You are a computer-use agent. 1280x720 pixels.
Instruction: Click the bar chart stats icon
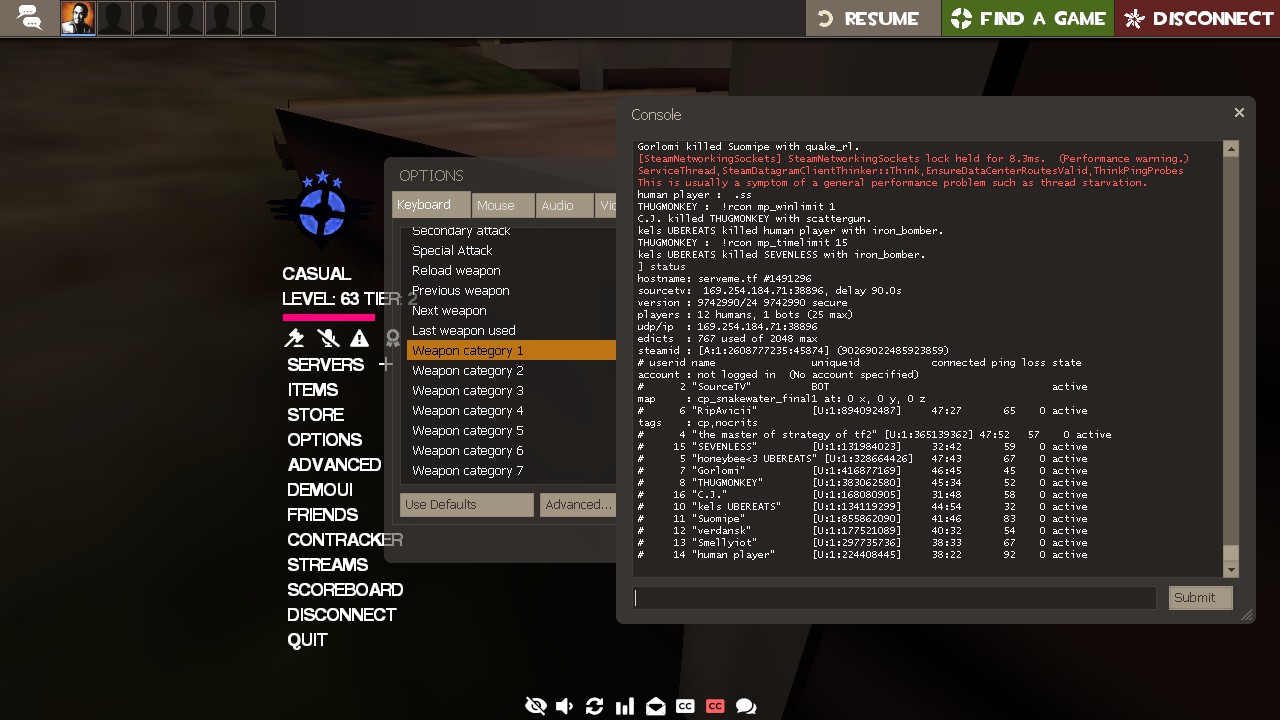point(625,706)
